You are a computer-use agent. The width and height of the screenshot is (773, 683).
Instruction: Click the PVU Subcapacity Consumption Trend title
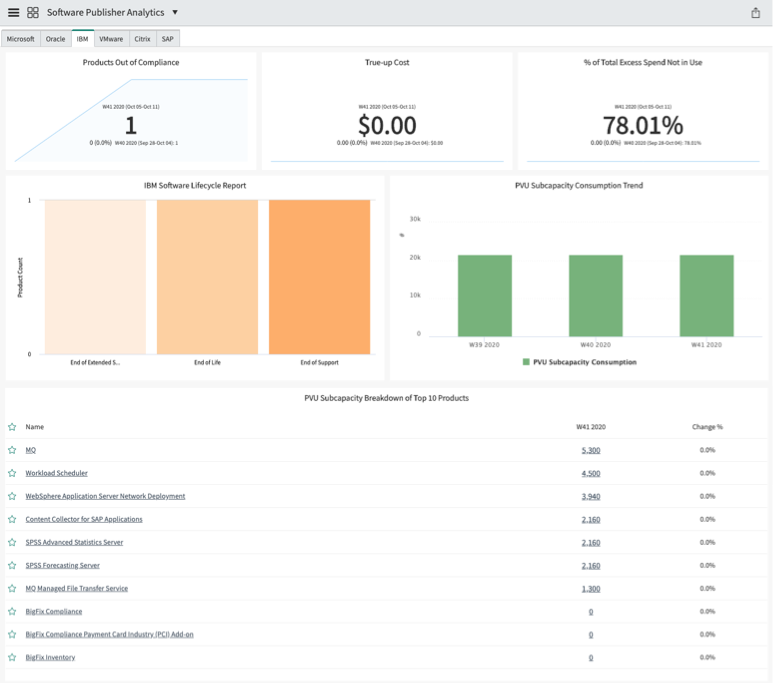point(579,185)
